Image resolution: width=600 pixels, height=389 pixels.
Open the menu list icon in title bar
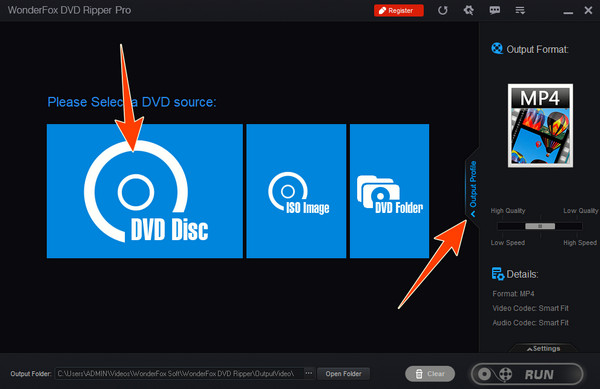coord(520,10)
